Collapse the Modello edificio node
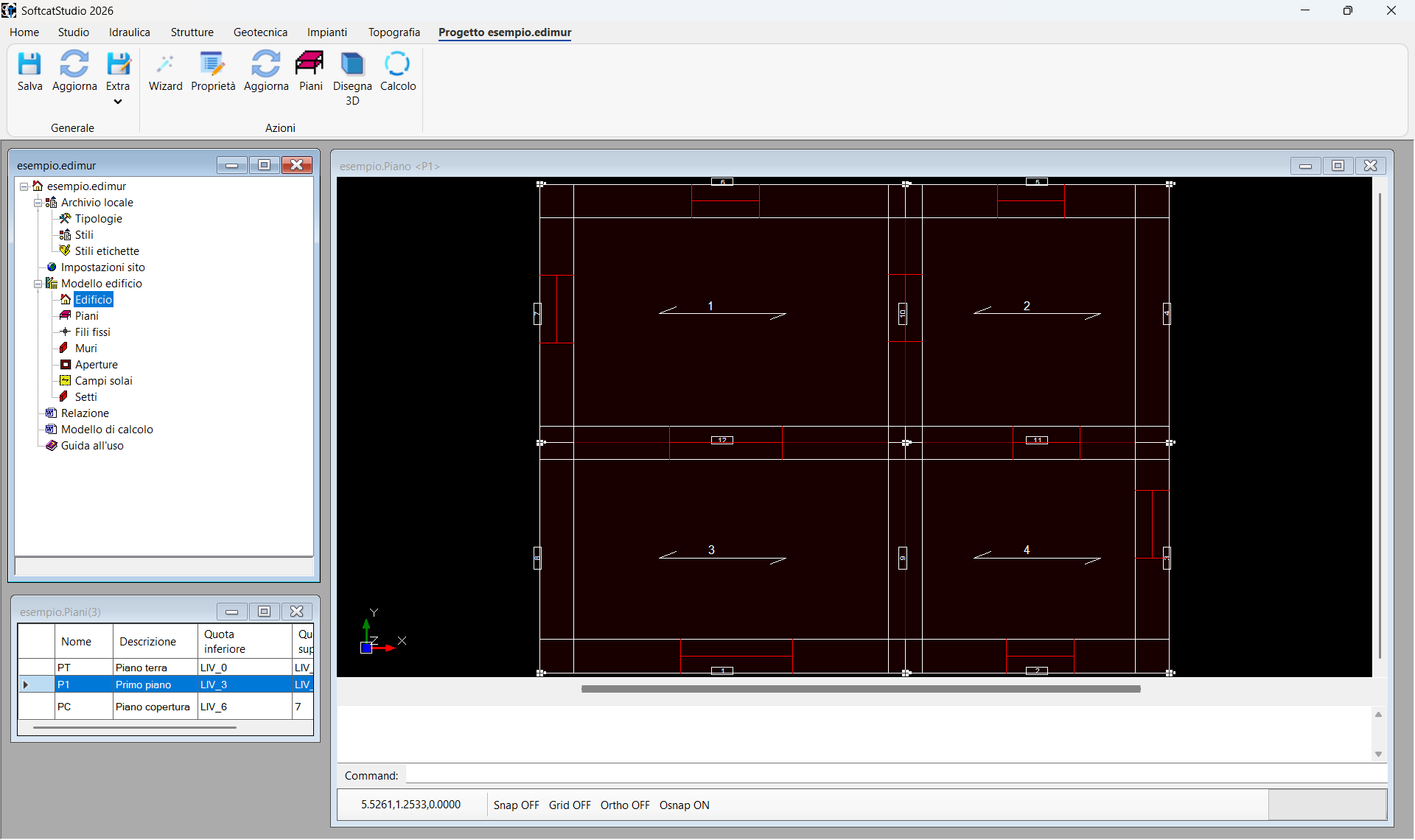 tap(38, 284)
